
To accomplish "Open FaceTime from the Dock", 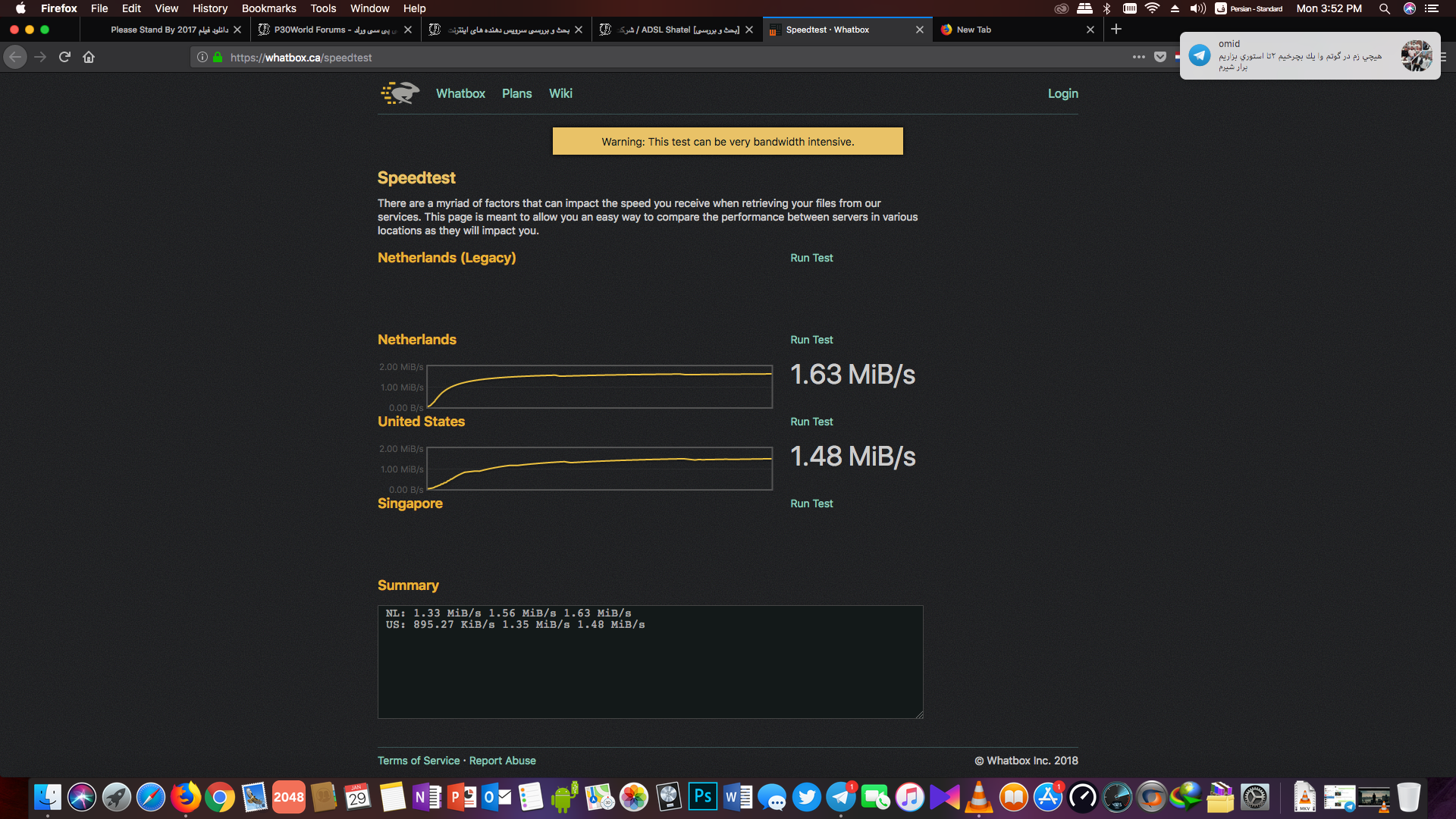I will click(876, 797).
